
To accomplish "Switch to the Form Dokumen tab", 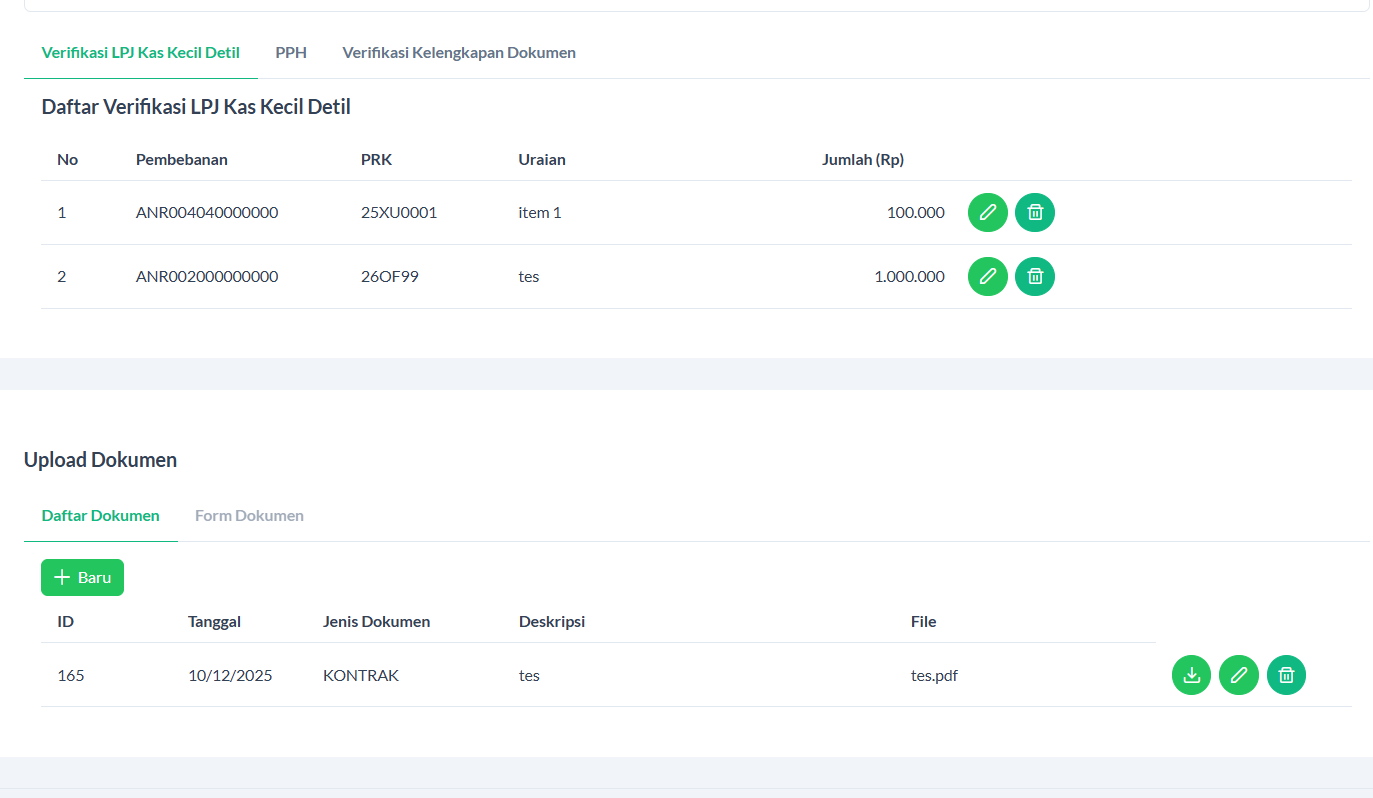I will (x=249, y=516).
